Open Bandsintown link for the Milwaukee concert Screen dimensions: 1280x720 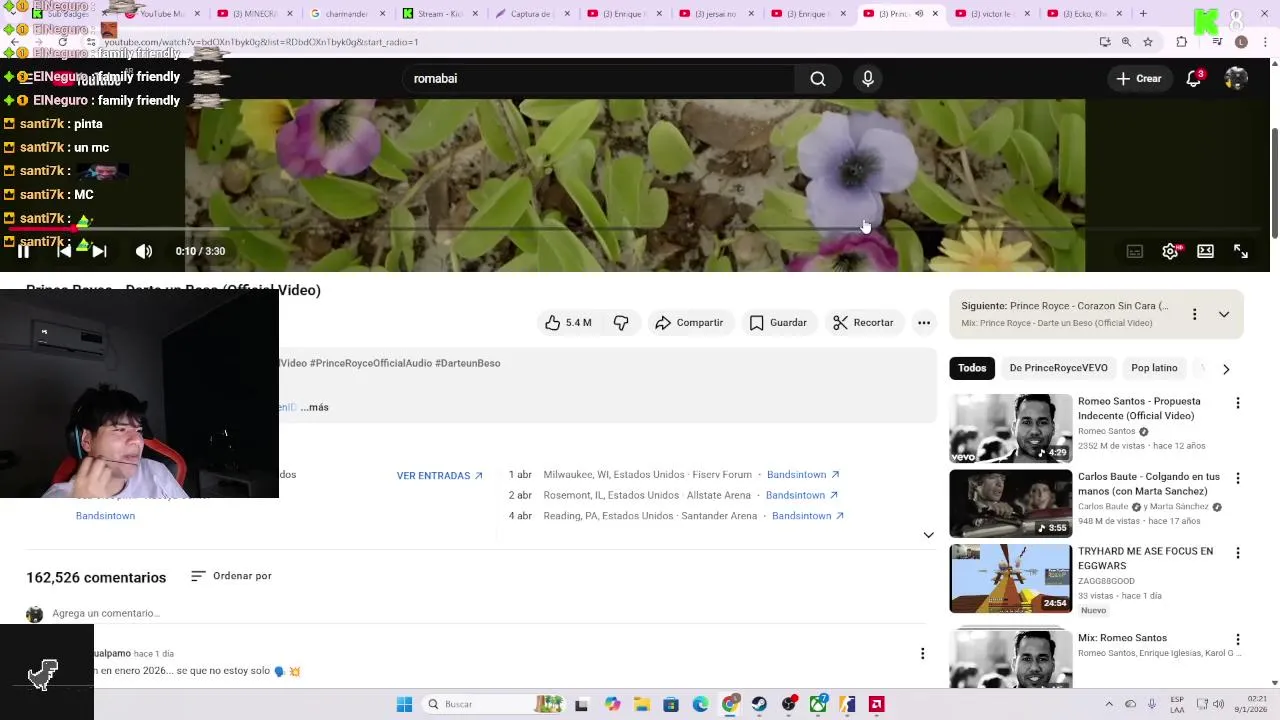[803, 475]
